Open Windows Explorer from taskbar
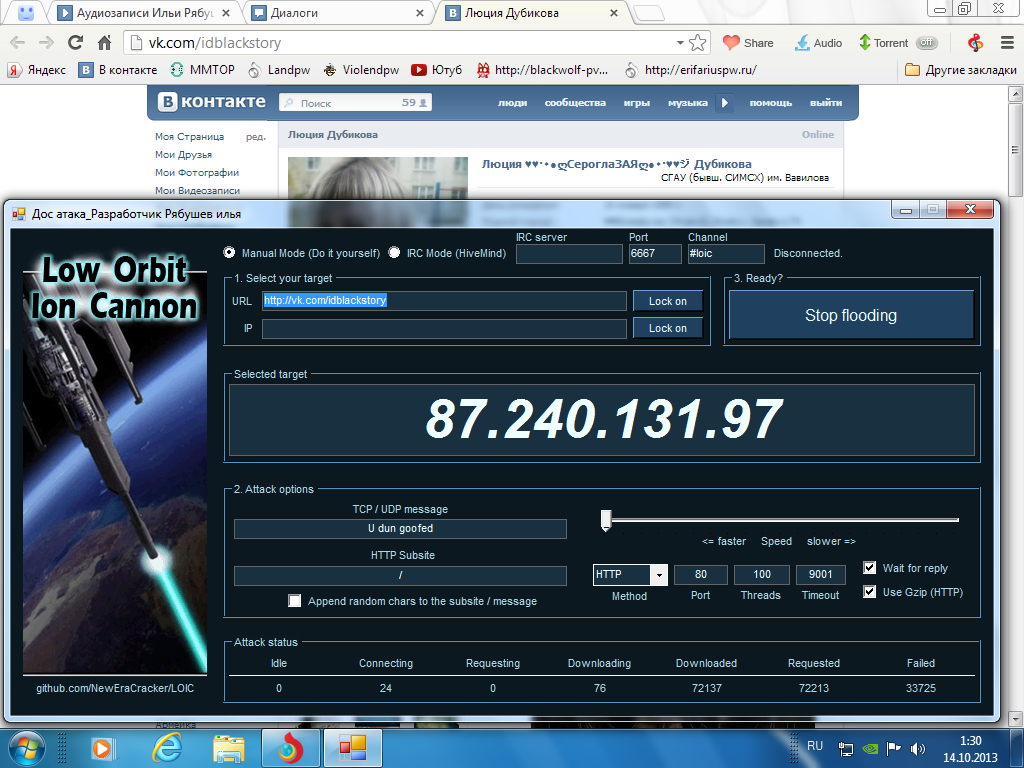 tap(229, 748)
